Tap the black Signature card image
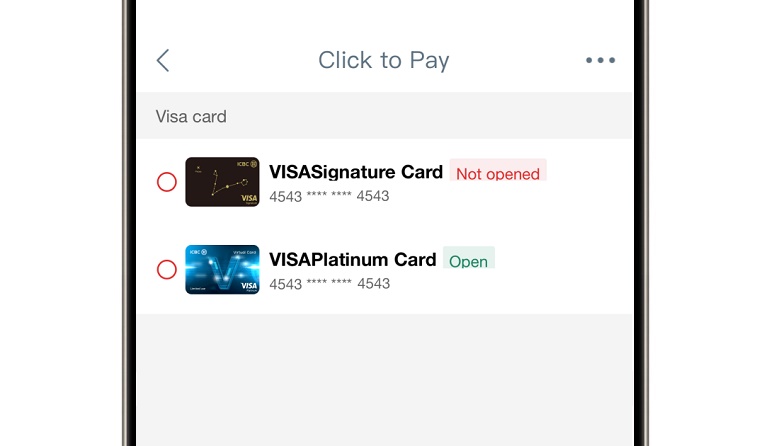 click(x=222, y=182)
